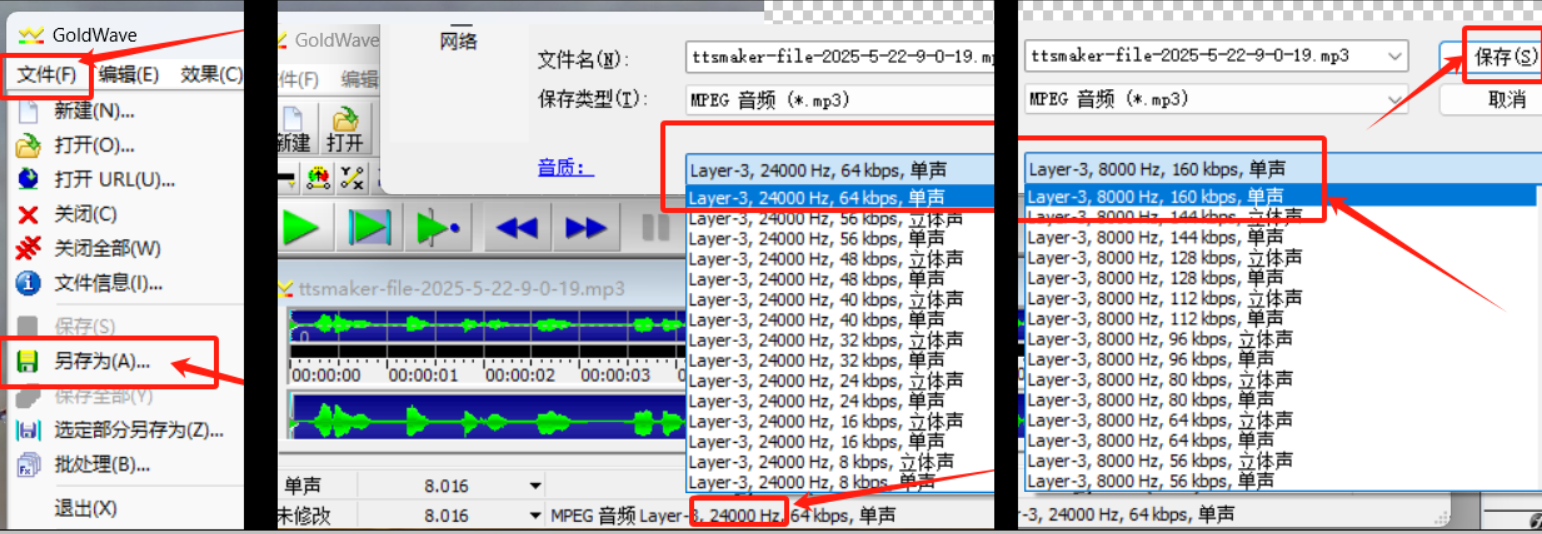Click the 00:00:01 timeline mark

424,376
